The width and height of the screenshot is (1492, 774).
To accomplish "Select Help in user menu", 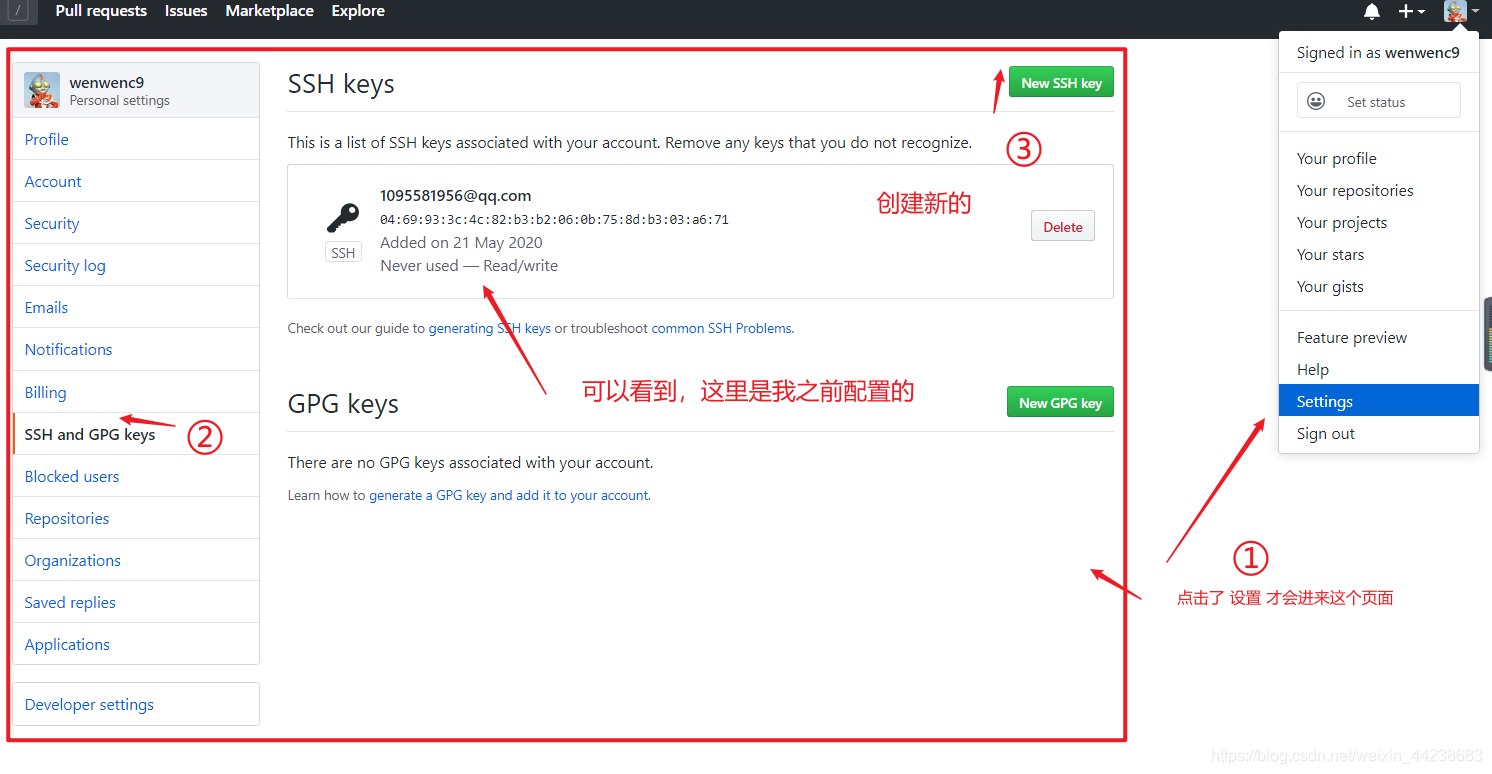I will [x=1379, y=369].
